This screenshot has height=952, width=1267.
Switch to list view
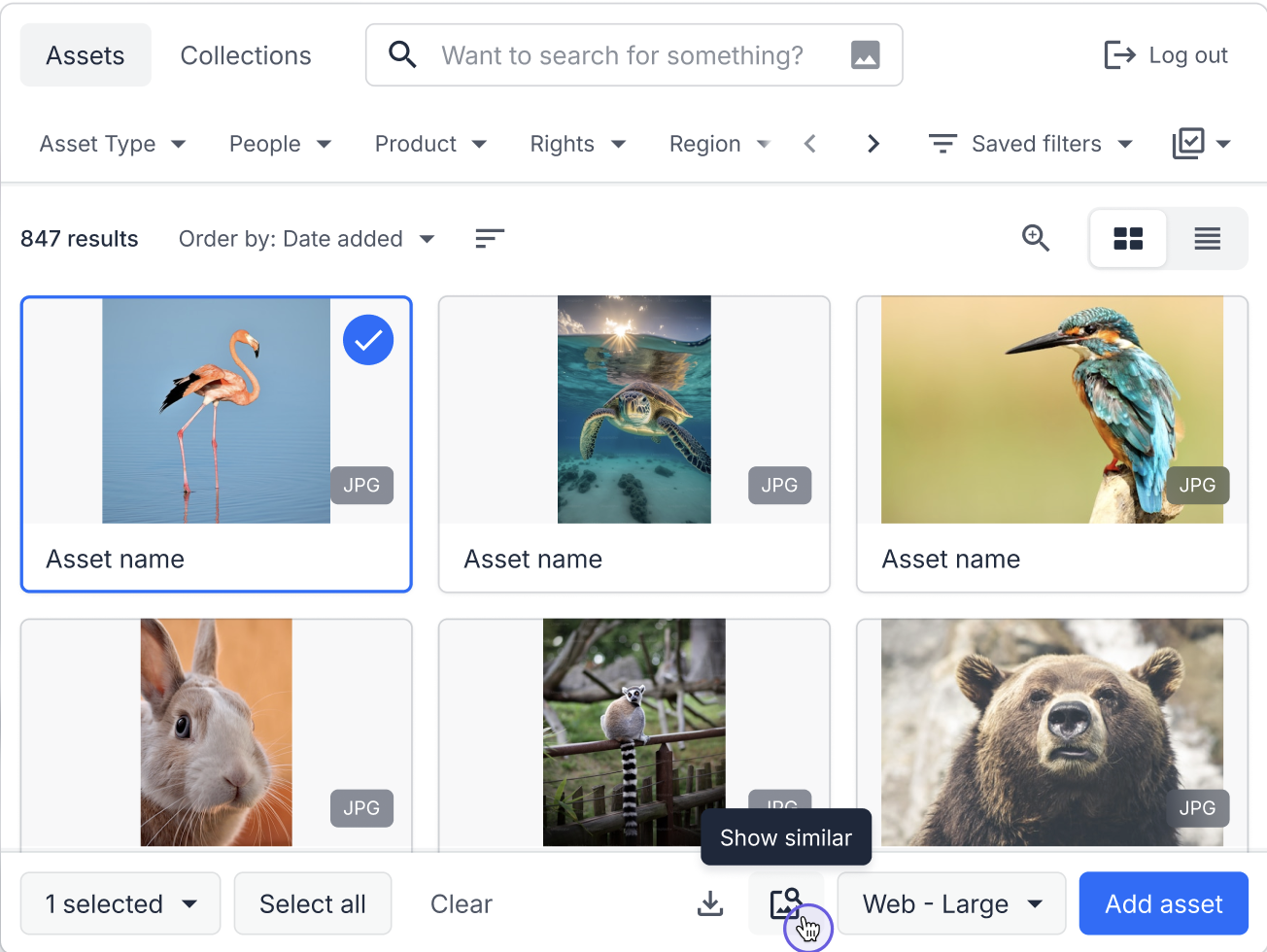[x=1207, y=238]
